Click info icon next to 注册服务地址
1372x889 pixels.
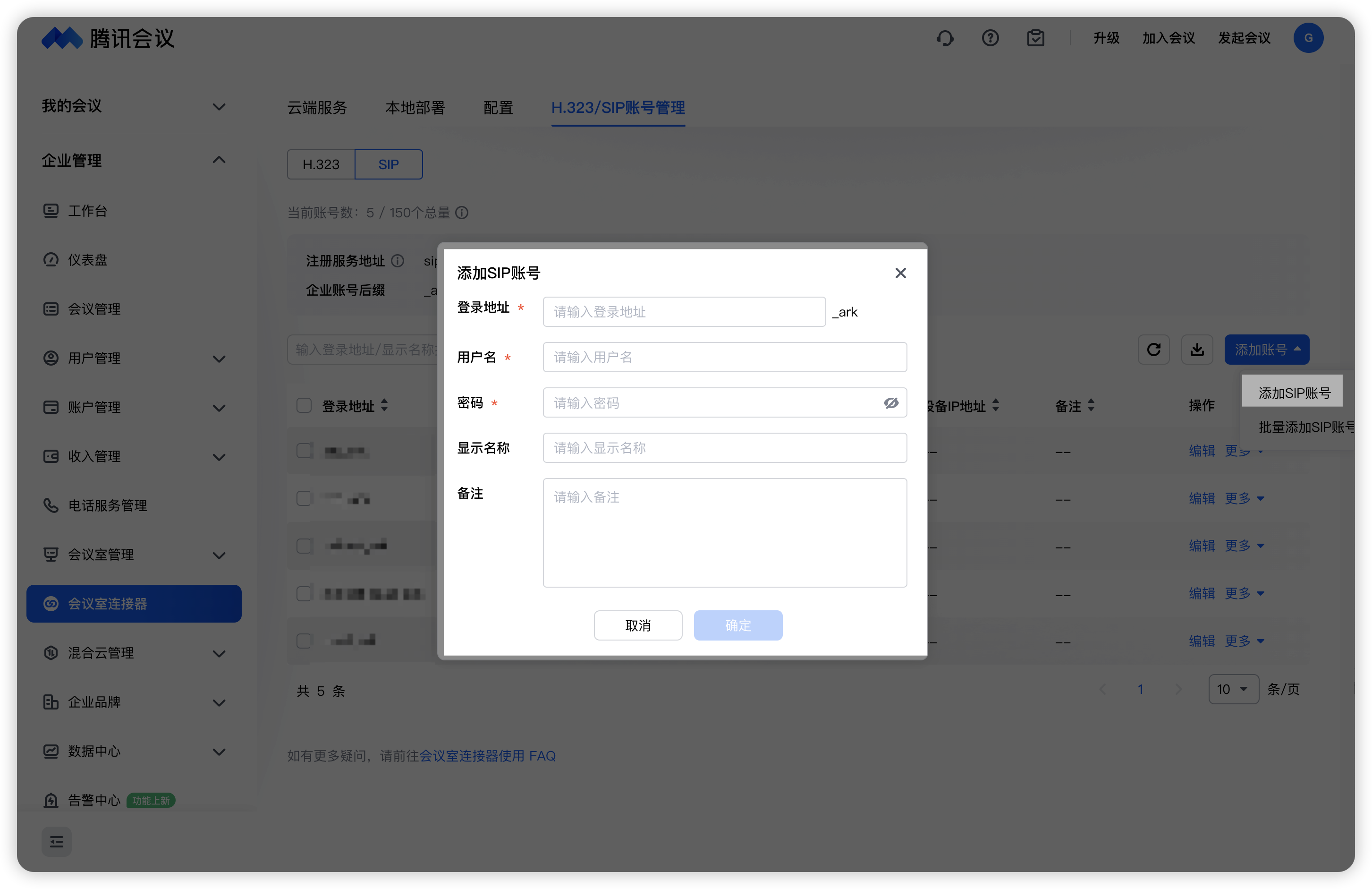click(x=398, y=261)
